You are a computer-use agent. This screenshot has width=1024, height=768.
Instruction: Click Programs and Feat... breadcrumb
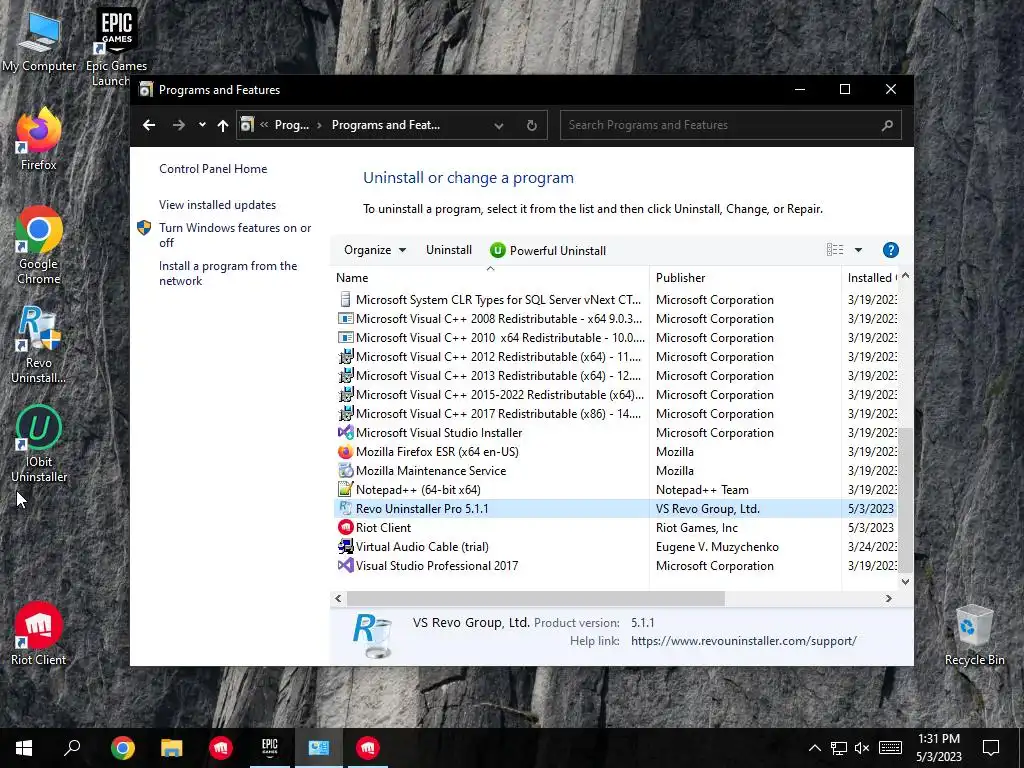point(385,125)
